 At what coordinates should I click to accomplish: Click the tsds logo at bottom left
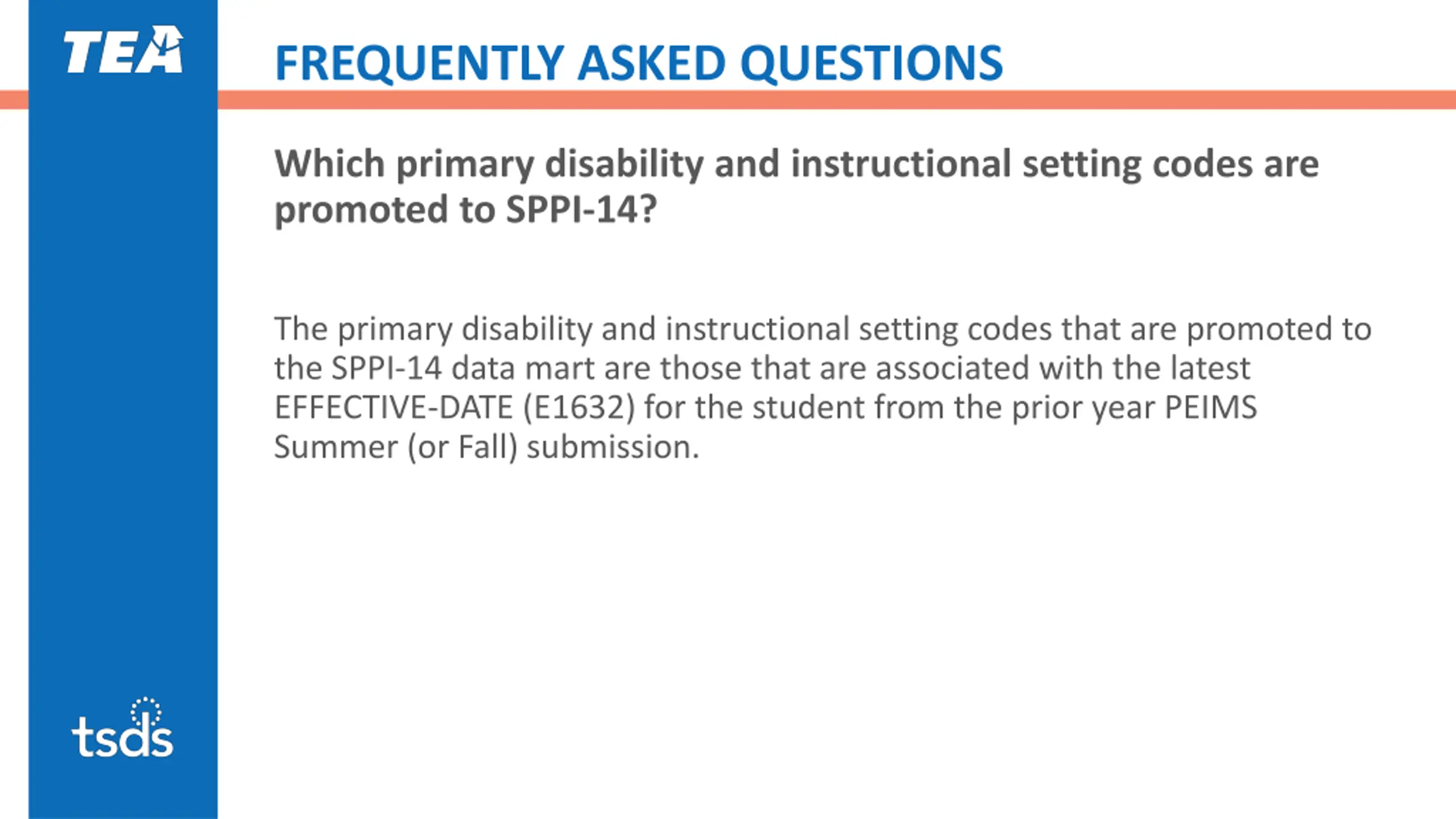click(x=122, y=727)
